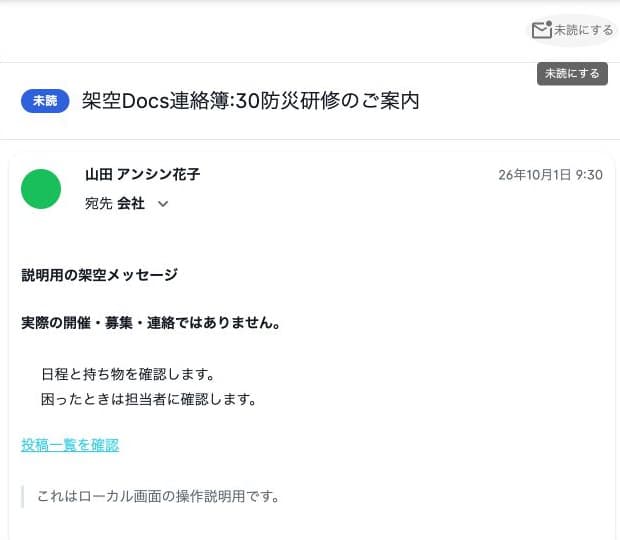Click the envelope mark-as-unread icon
This screenshot has height=540, width=620.
542,30
